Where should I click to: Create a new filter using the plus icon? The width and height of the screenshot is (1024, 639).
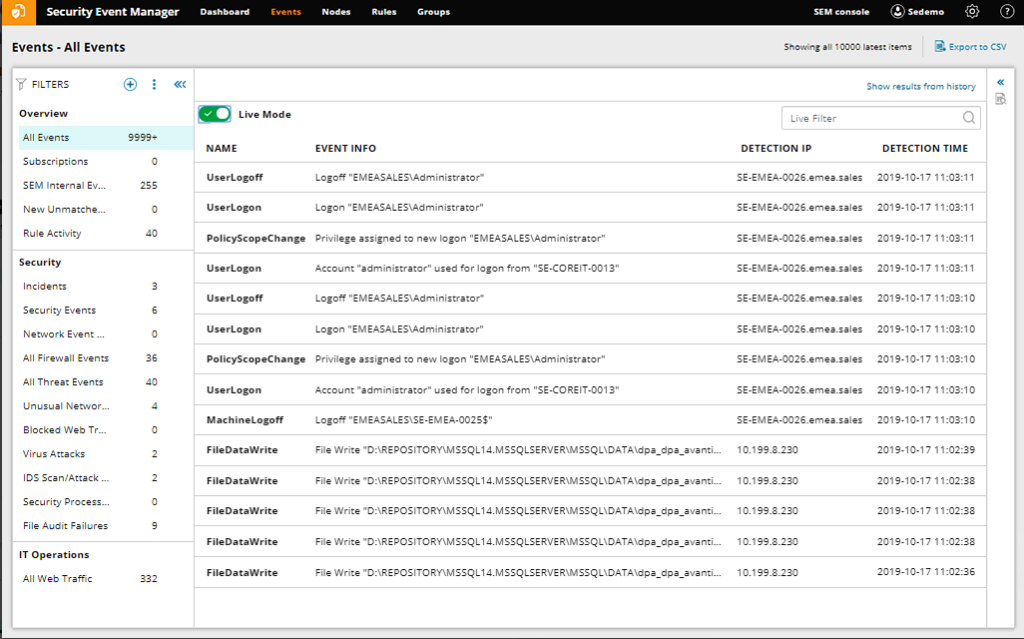point(130,84)
